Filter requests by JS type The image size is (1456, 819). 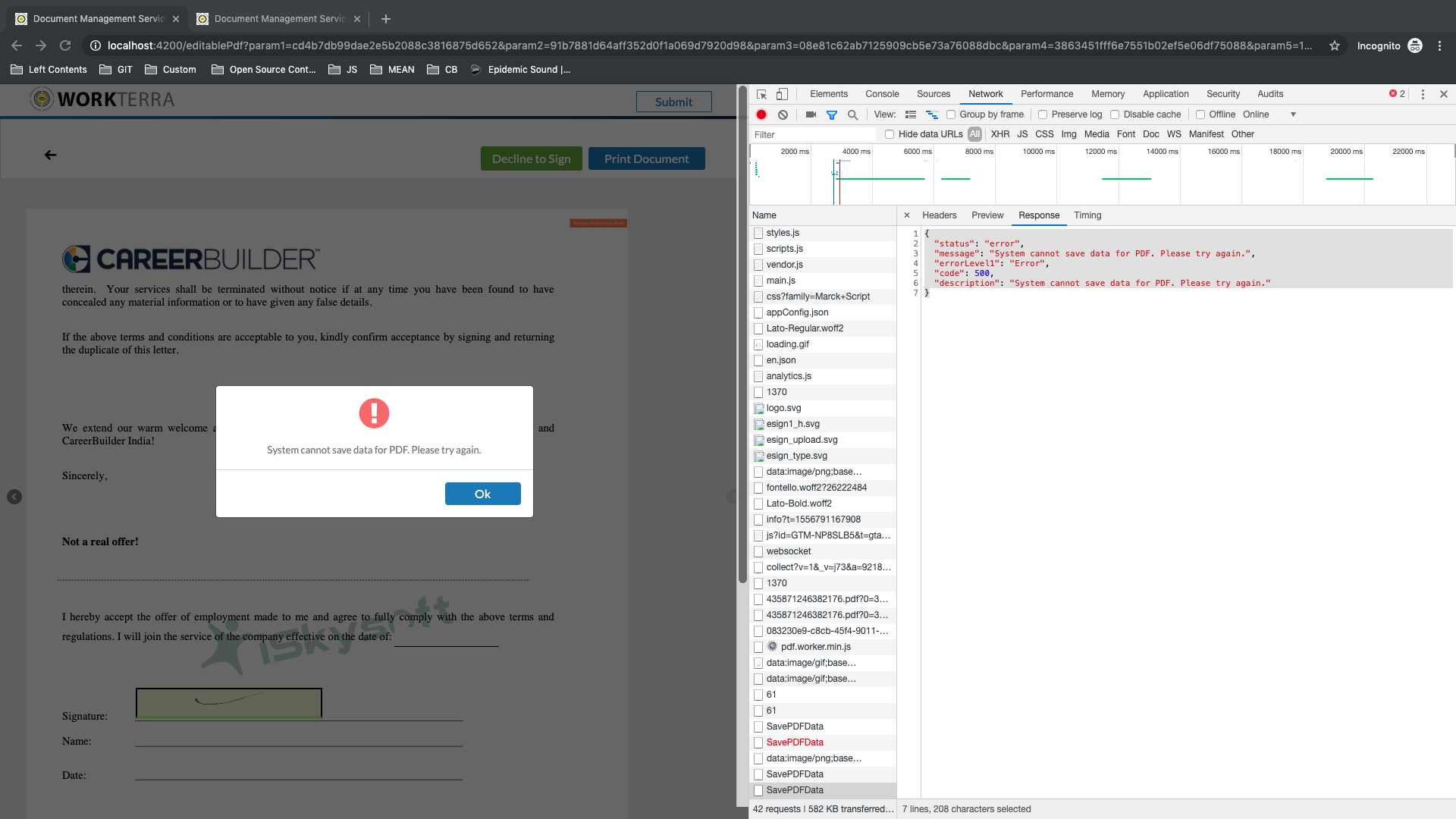1022,134
